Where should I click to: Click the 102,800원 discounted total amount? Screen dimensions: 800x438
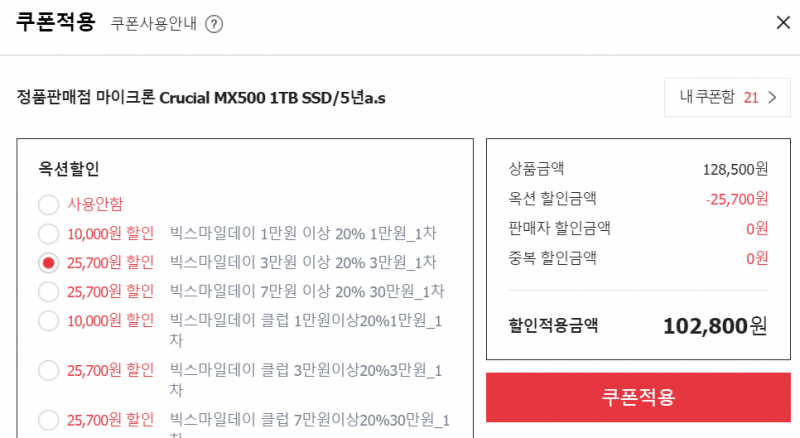715,326
